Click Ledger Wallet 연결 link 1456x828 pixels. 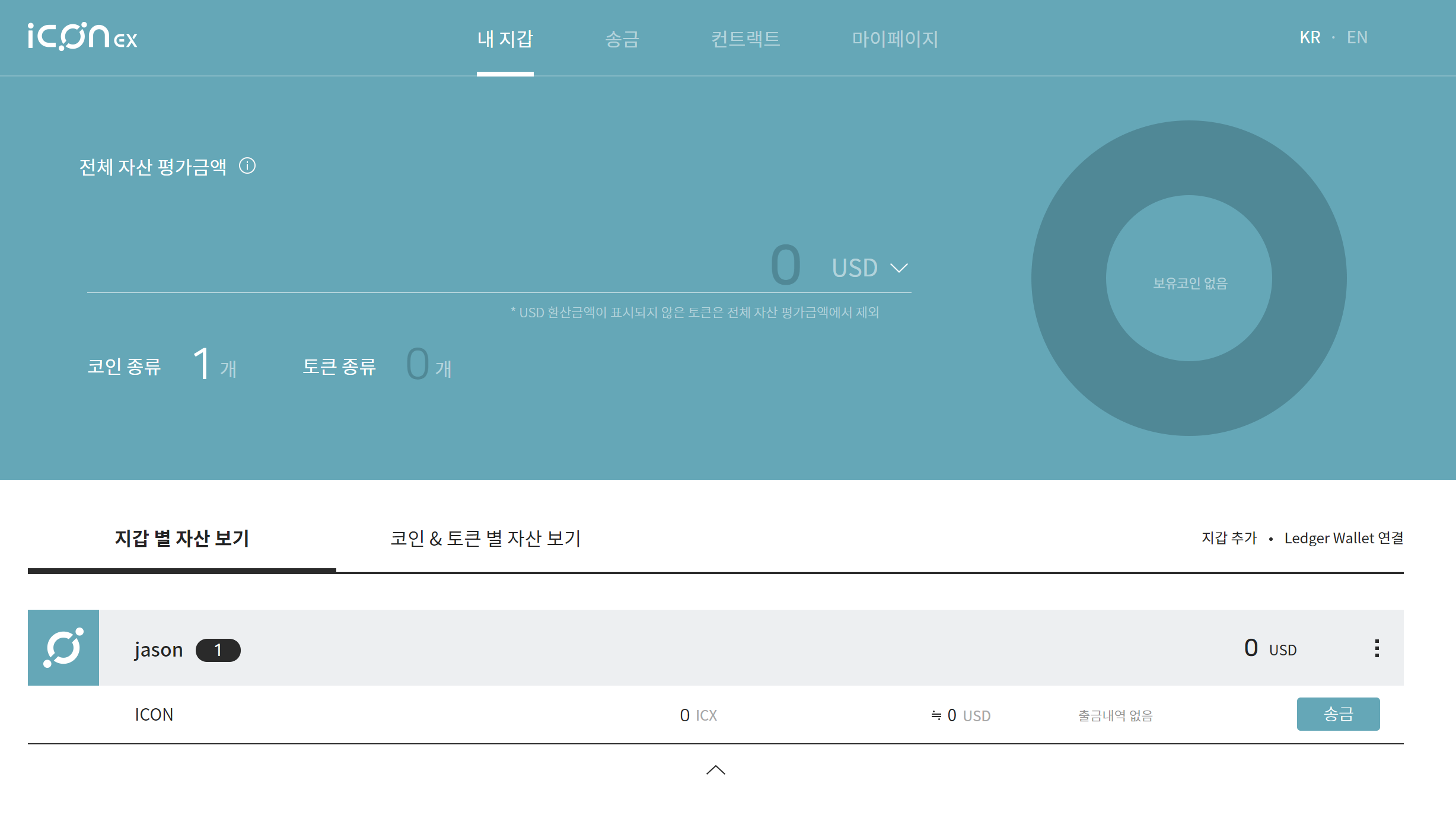[1343, 538]
